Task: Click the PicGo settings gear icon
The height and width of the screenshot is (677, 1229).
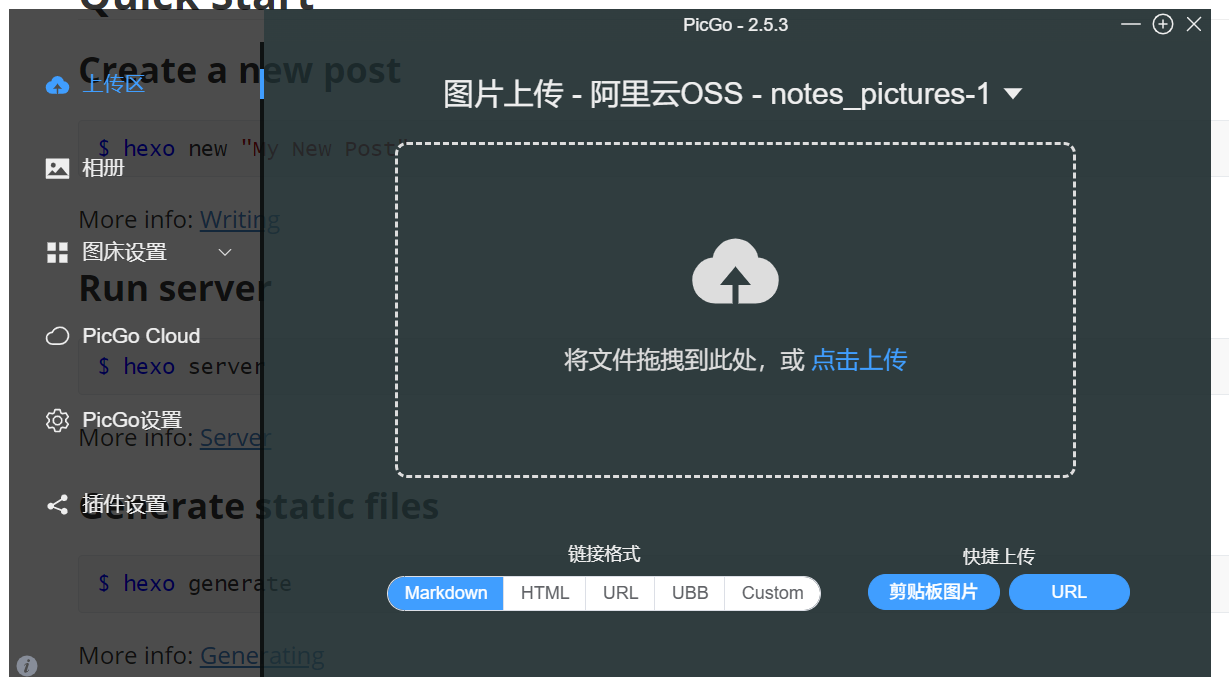Action: pyautogui.click(x=58, y=420)
